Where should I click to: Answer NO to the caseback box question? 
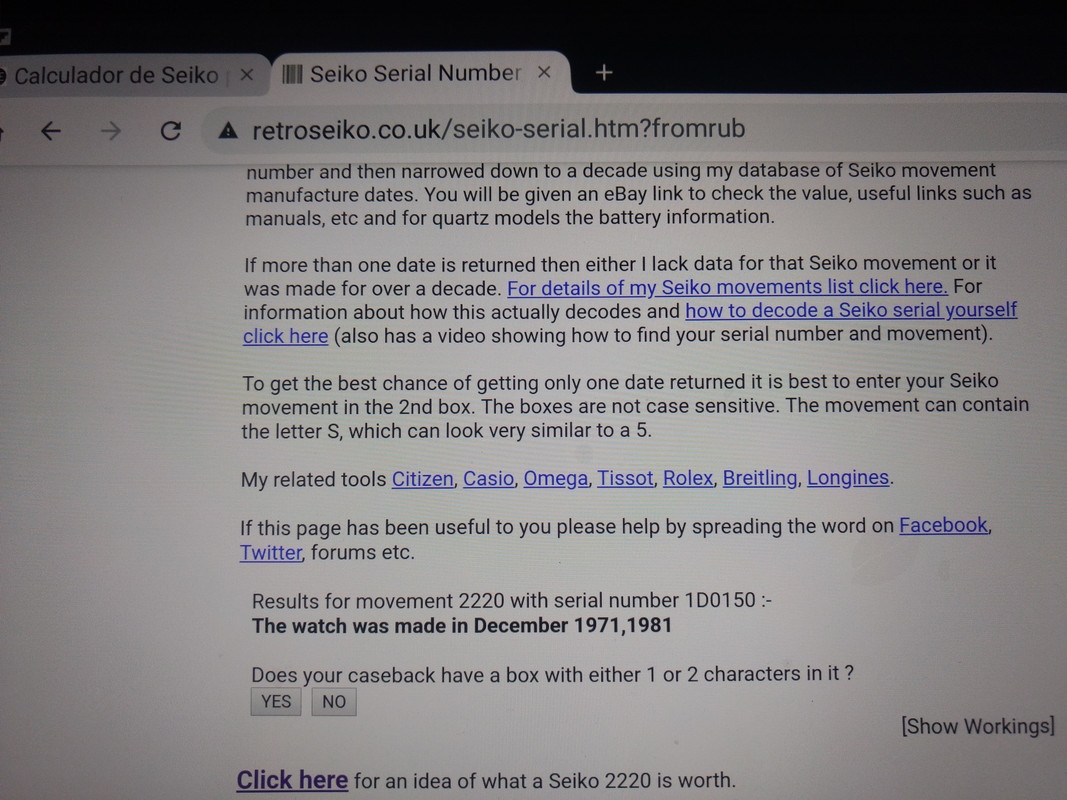333,701
